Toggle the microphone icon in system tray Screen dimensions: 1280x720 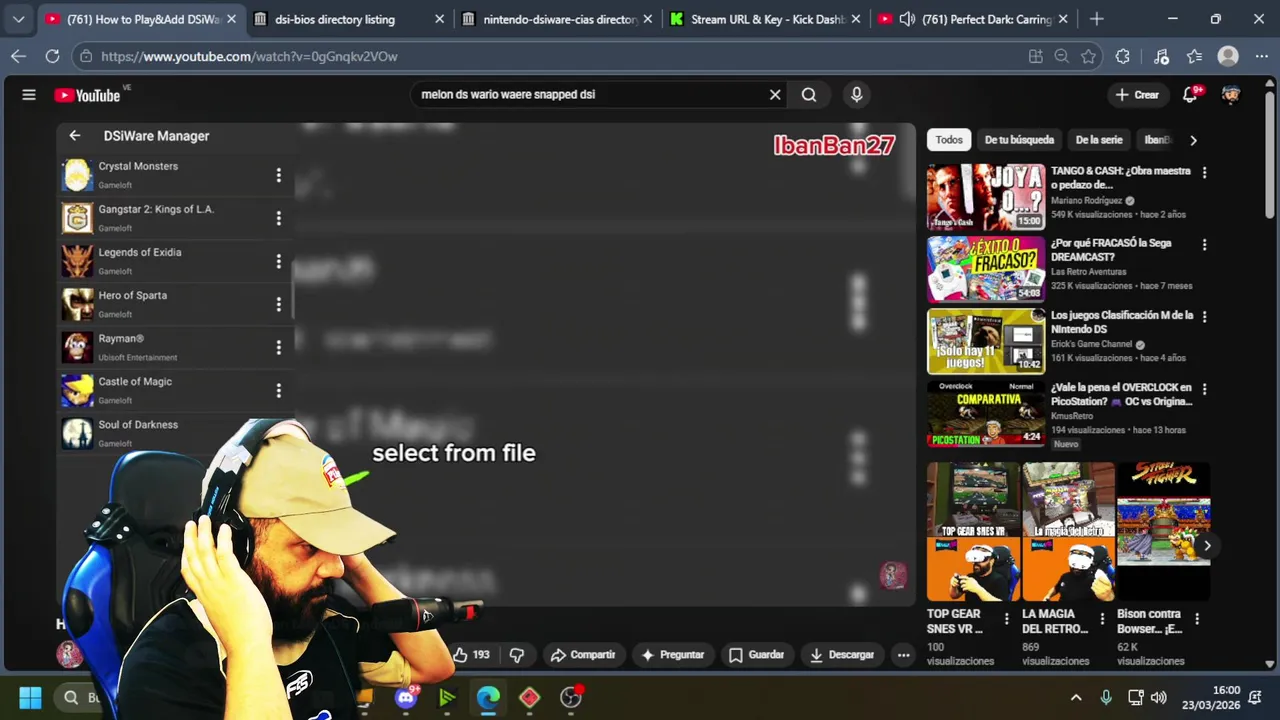click(1106, 697)
